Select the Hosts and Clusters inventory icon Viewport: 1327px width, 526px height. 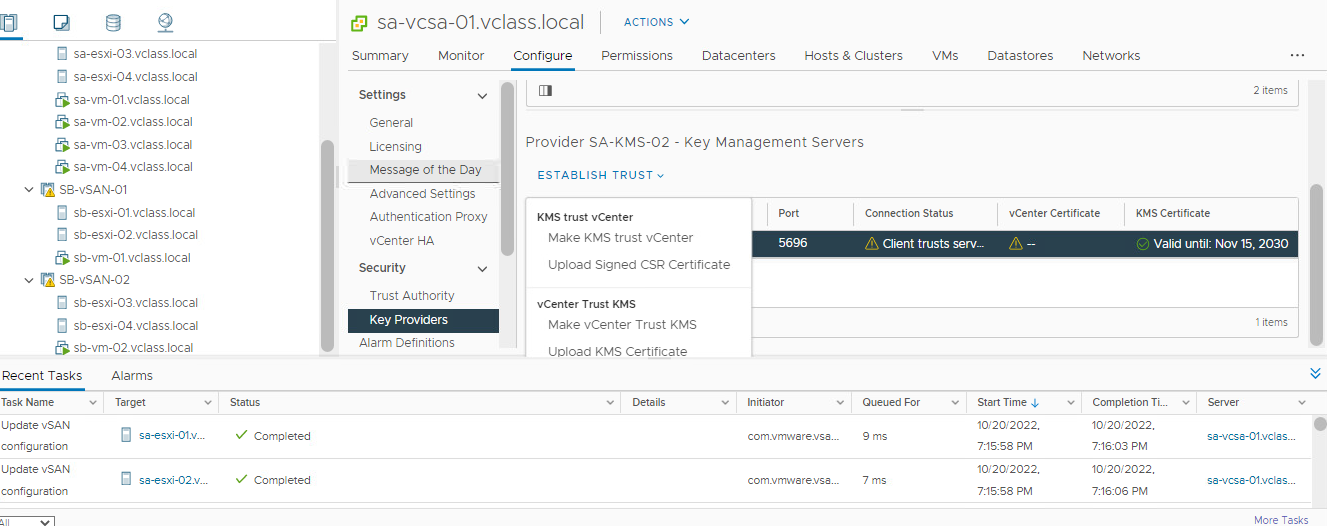tap(8, 22)
